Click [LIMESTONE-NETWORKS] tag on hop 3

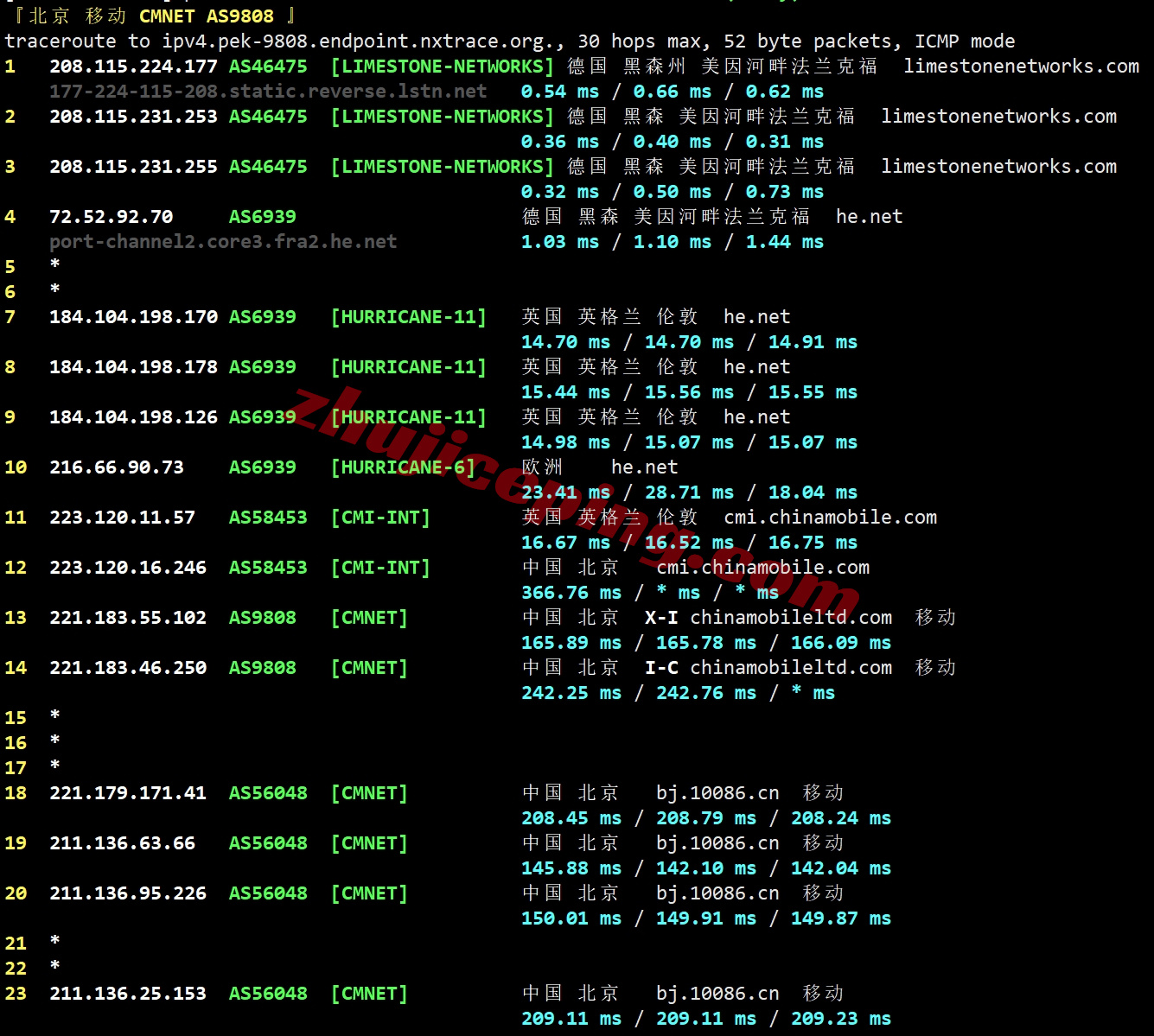point(442,167)
